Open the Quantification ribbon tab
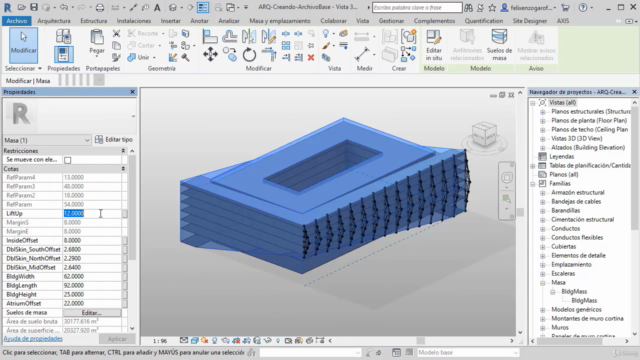This screenshot has height=360, width=640. click(483, 20)
